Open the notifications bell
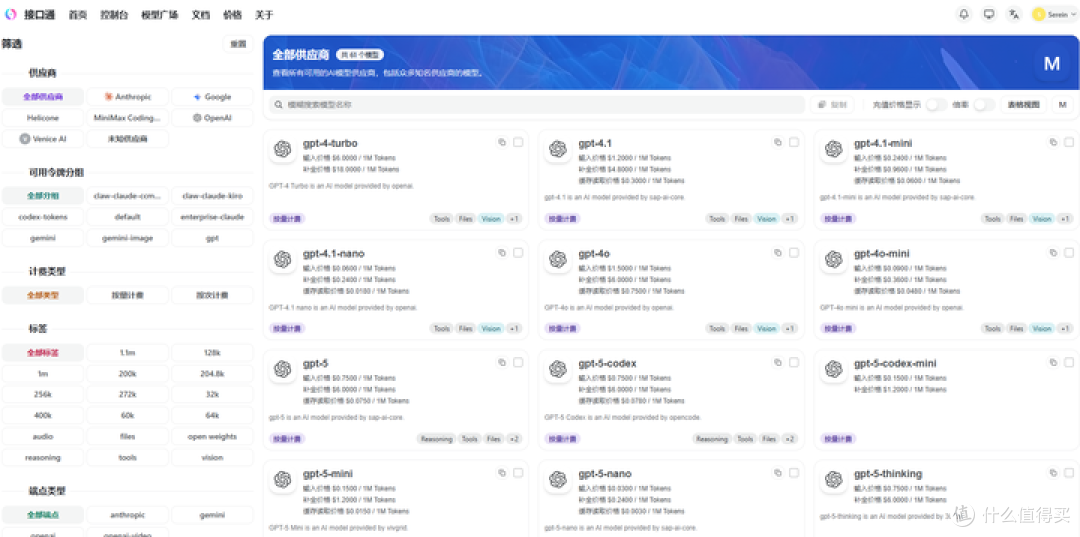 (964, 14)
